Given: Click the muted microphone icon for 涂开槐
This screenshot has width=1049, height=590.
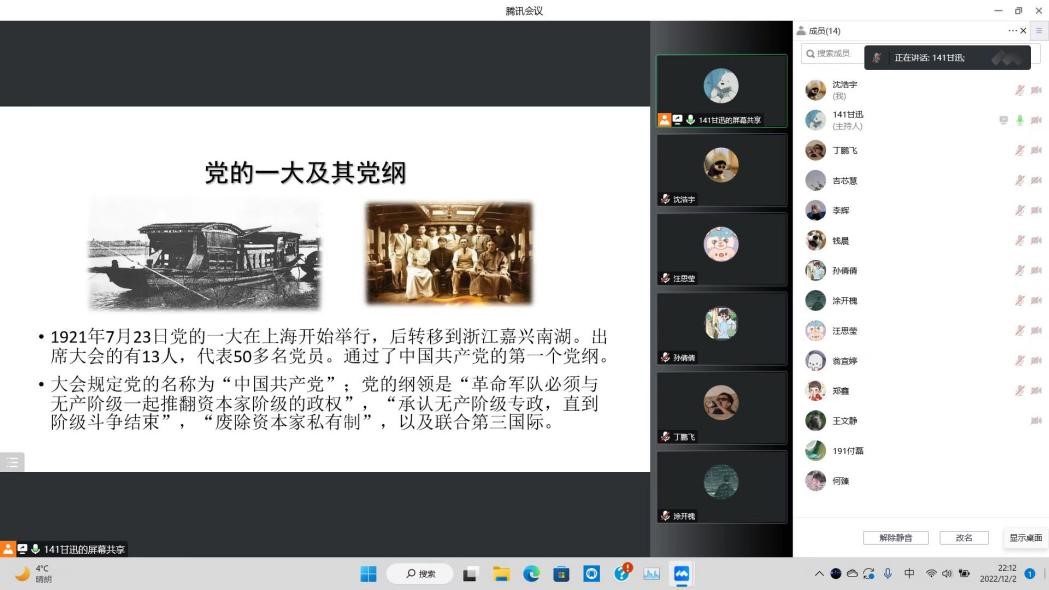Looking at the screenshot, I should coord(1020,300).
